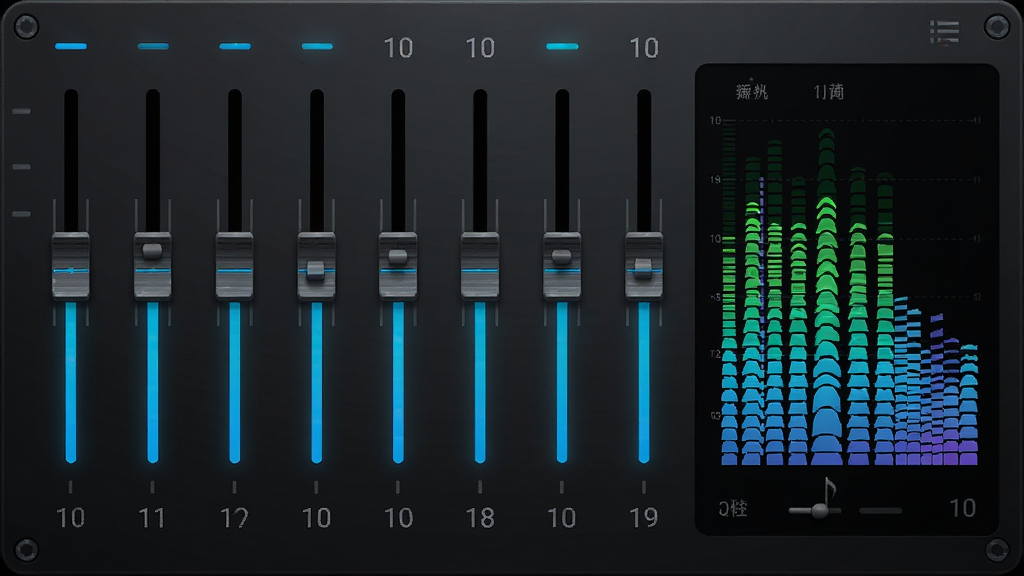Select the second tab in the spectrum panel
The width and height of the screenshot is (1024, 576).
click(828, 92)
